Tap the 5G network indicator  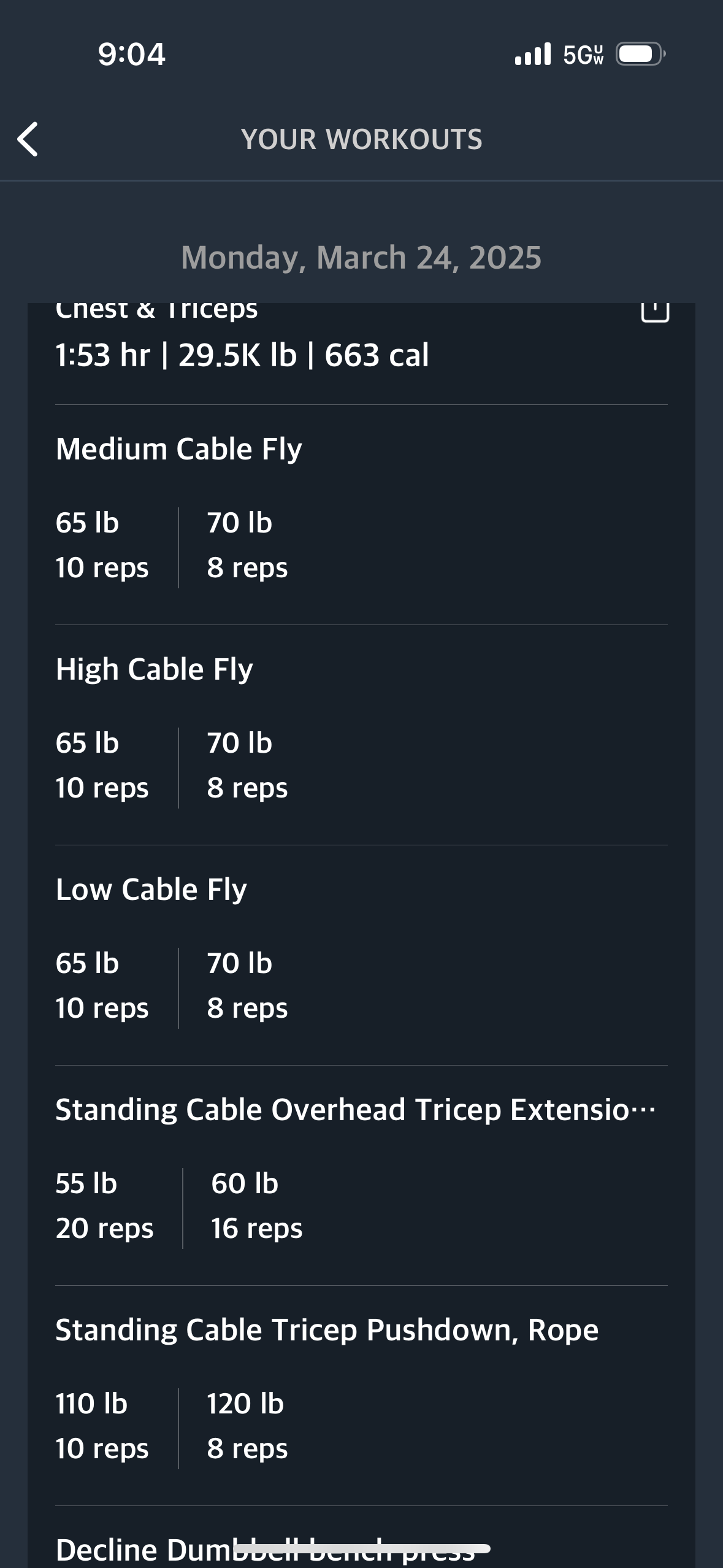[583, 55]
